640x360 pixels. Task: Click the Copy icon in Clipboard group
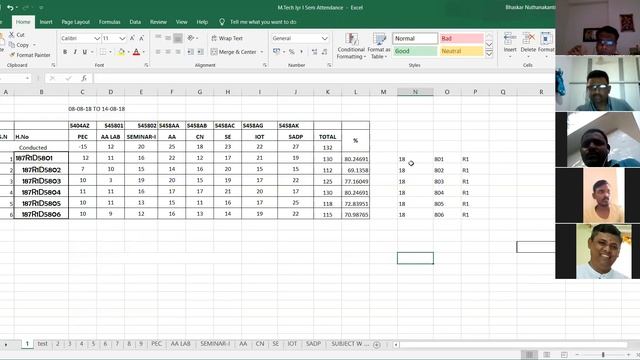[x=12, y=45]
